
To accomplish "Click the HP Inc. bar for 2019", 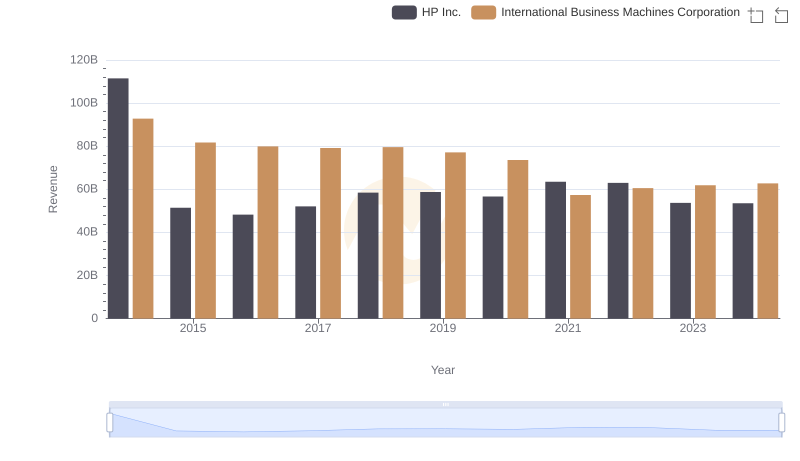I will pos(431,255).
